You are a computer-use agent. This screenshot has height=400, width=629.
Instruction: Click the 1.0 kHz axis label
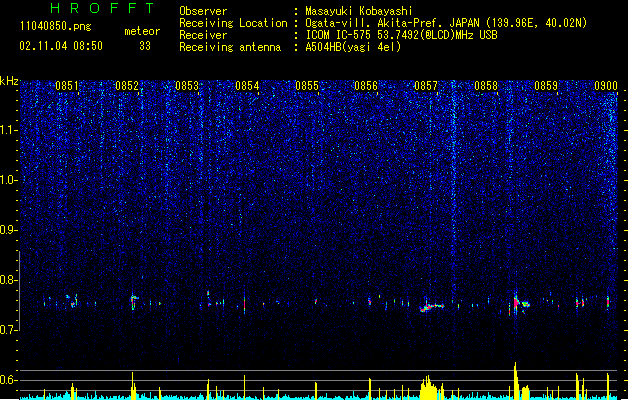(x=9, y=180)
